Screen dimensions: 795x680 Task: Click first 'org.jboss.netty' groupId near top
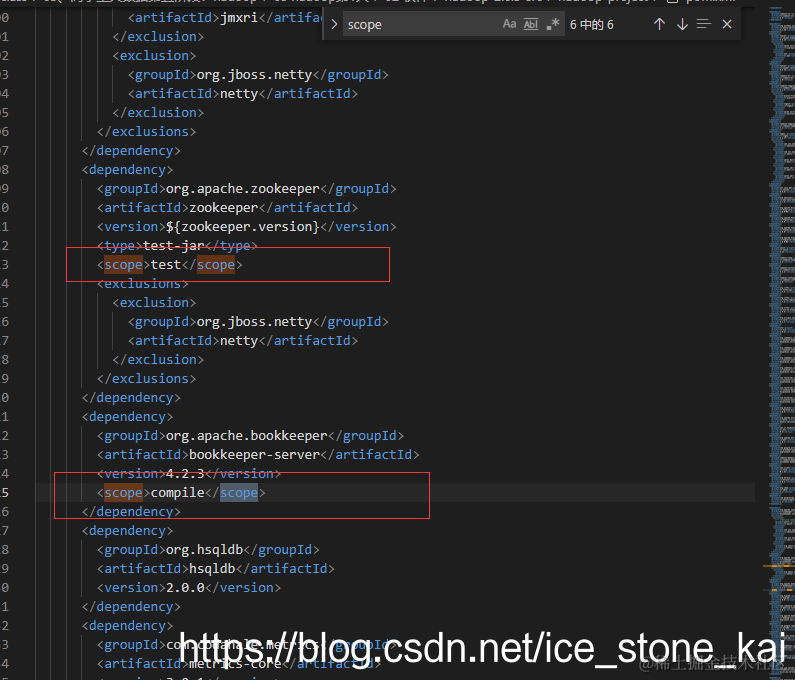(x=255, y=75)
